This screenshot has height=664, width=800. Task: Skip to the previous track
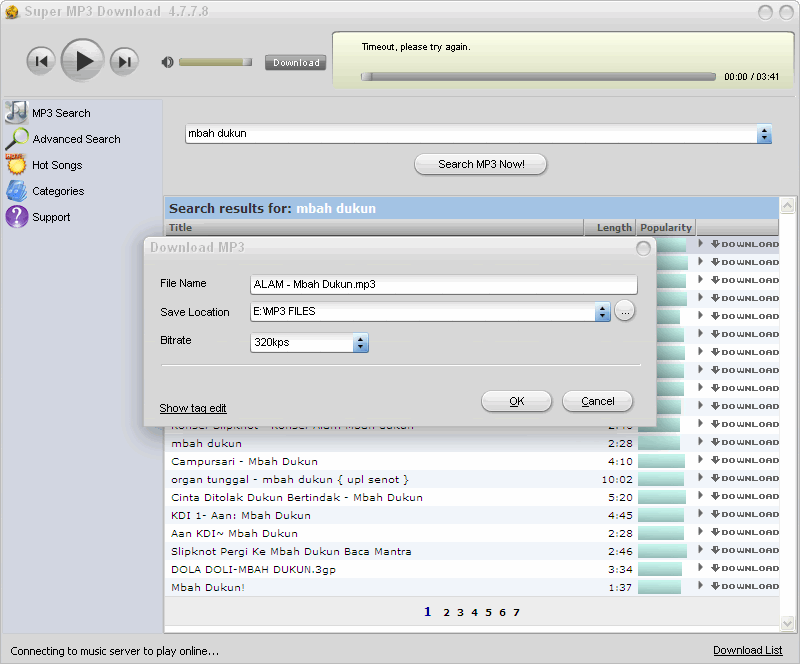(41, 60)
